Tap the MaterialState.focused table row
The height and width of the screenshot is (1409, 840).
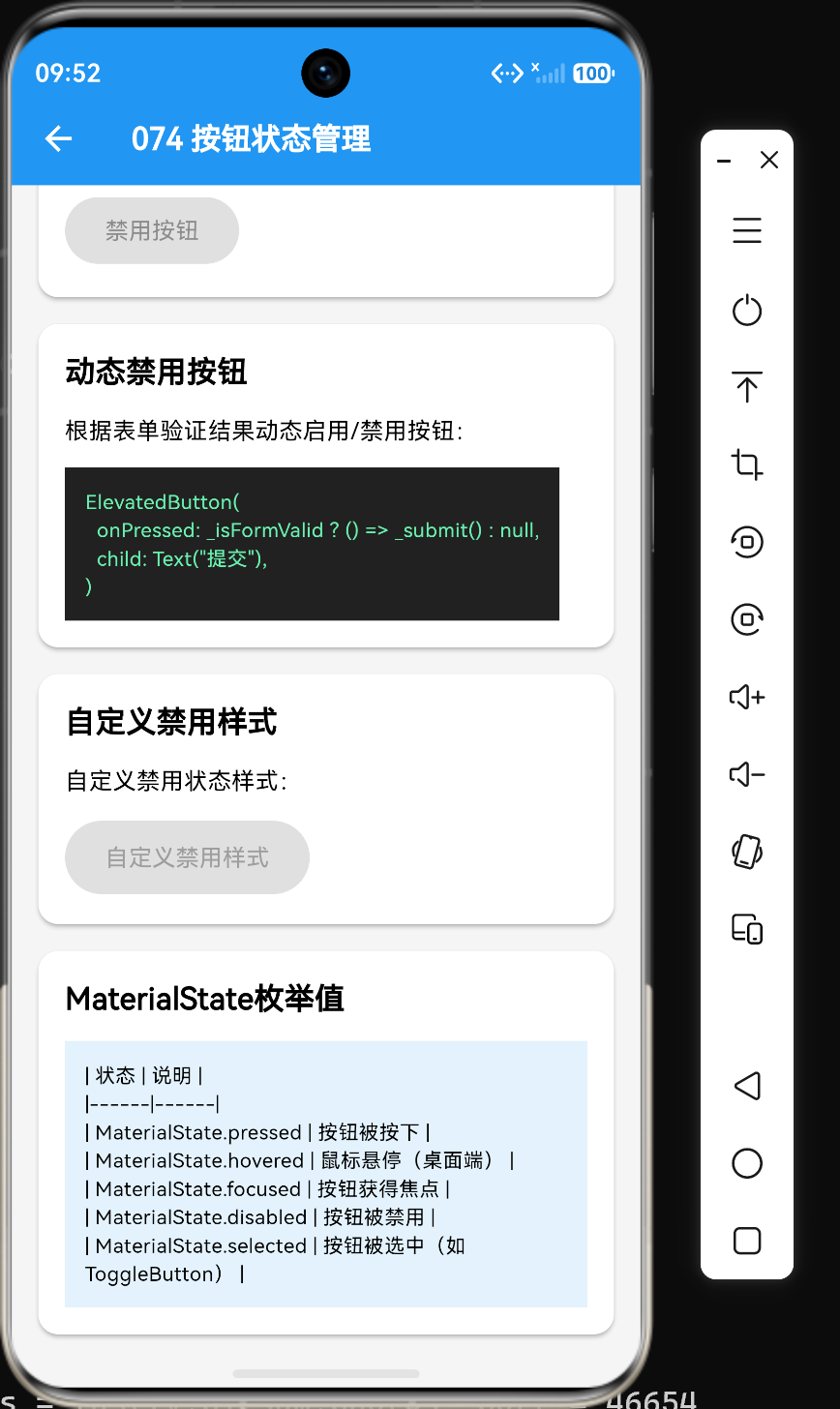click(x=268, y=1188)
